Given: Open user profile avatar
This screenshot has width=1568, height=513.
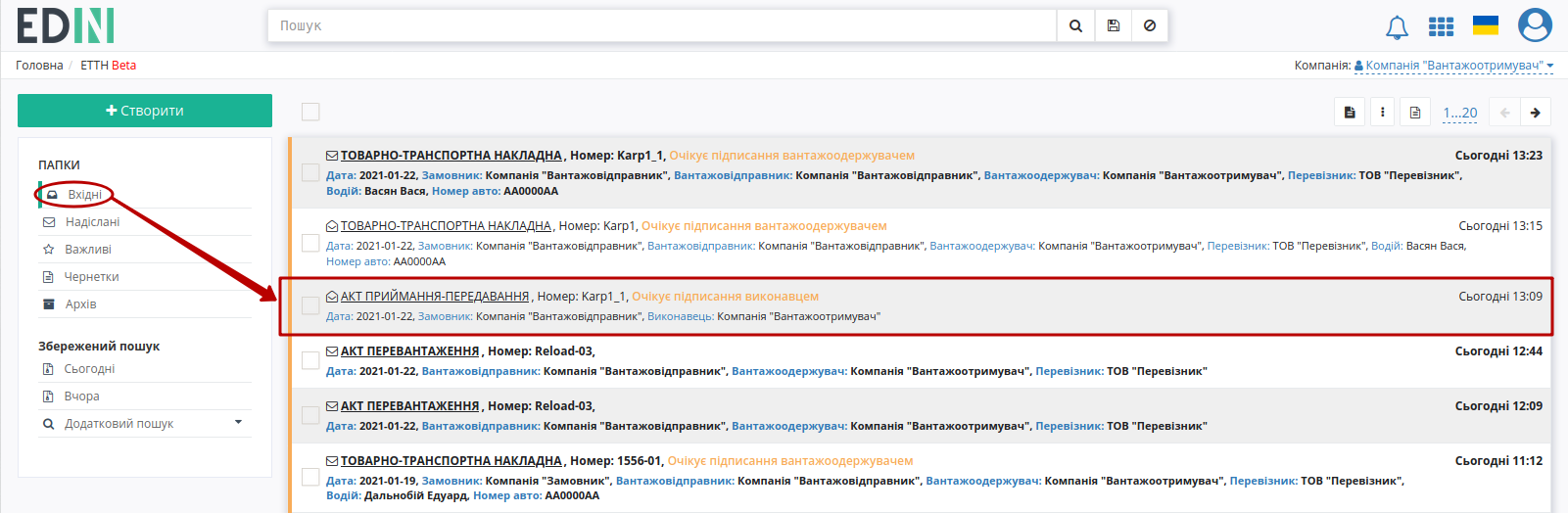Looking at the screenshot, I should (1535, 25).
